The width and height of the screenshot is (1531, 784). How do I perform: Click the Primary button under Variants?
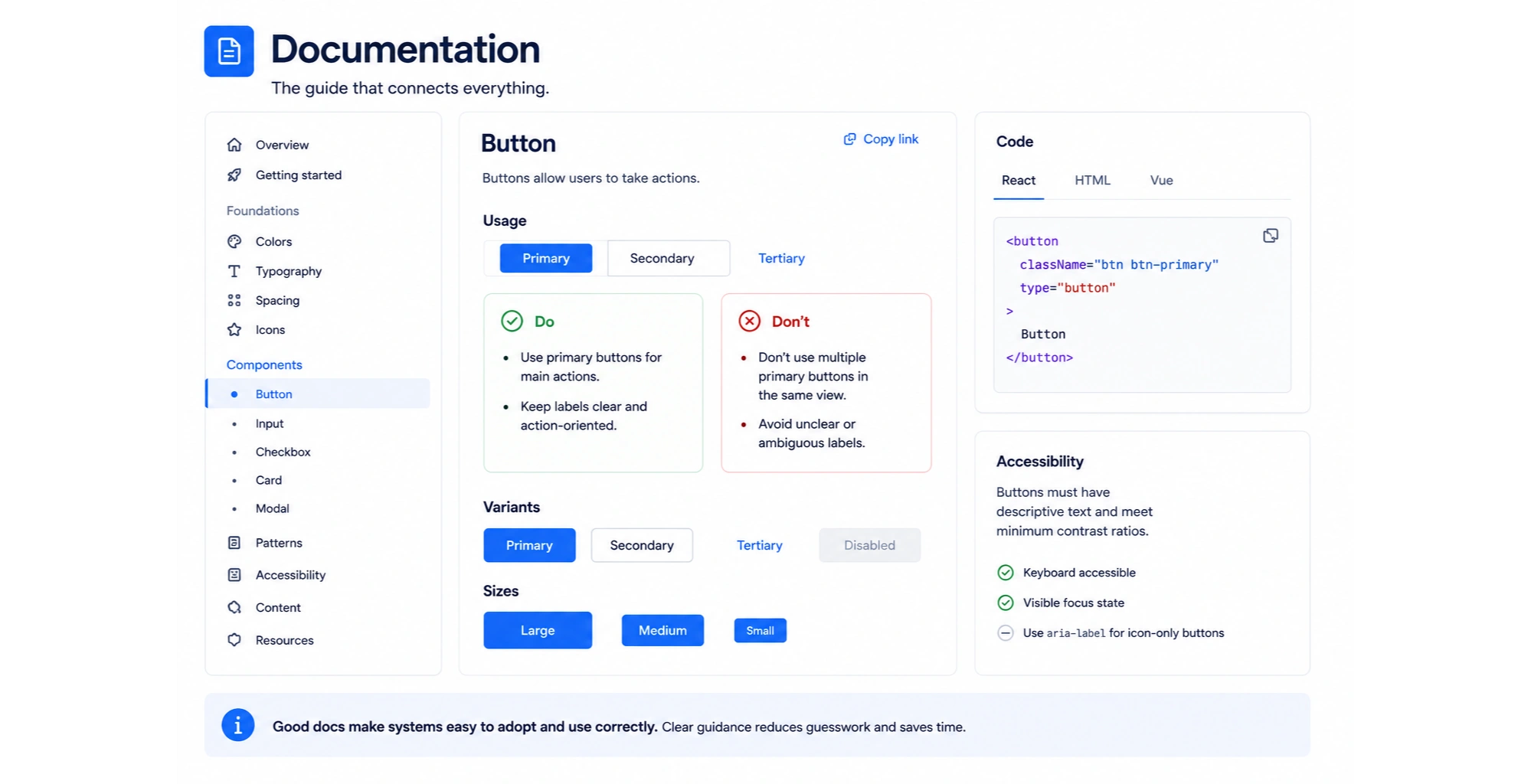529,545
